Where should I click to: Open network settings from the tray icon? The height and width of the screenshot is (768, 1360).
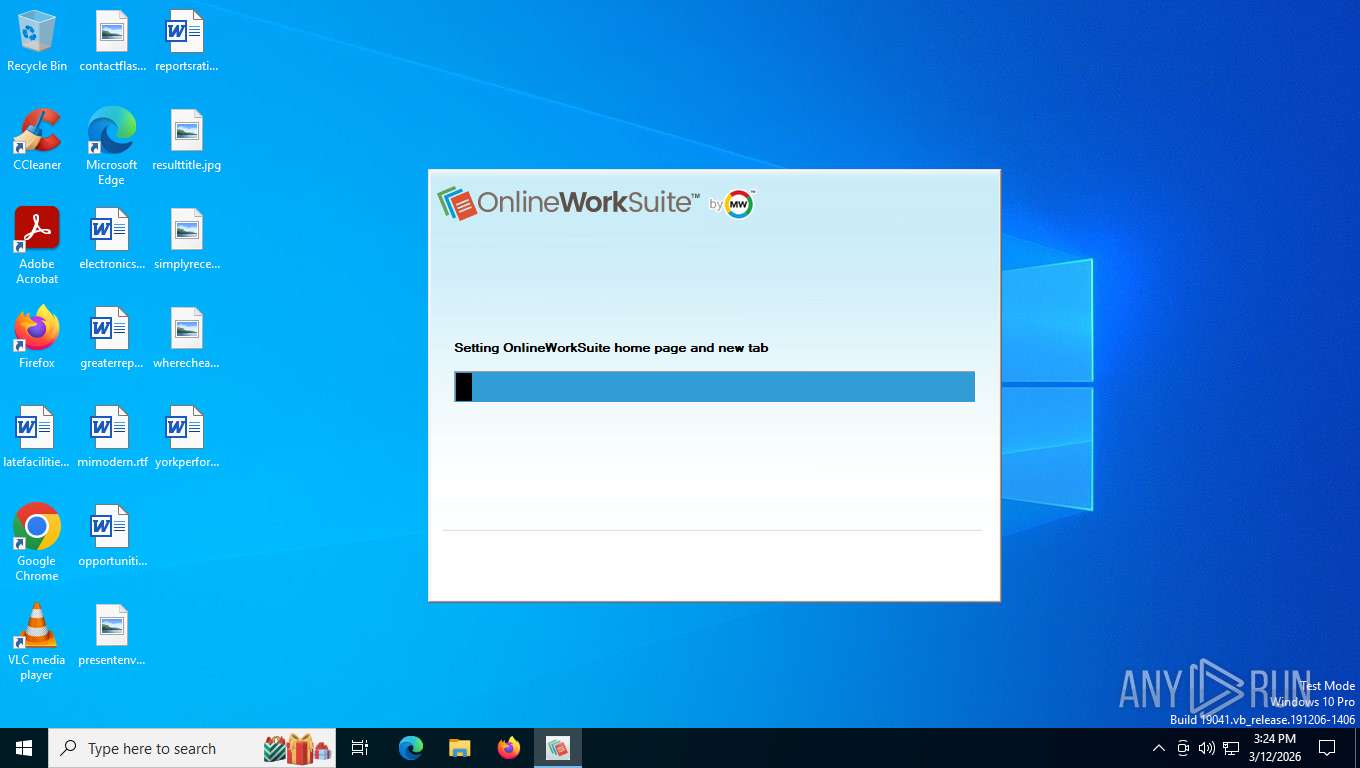[x=1231, y=748]
